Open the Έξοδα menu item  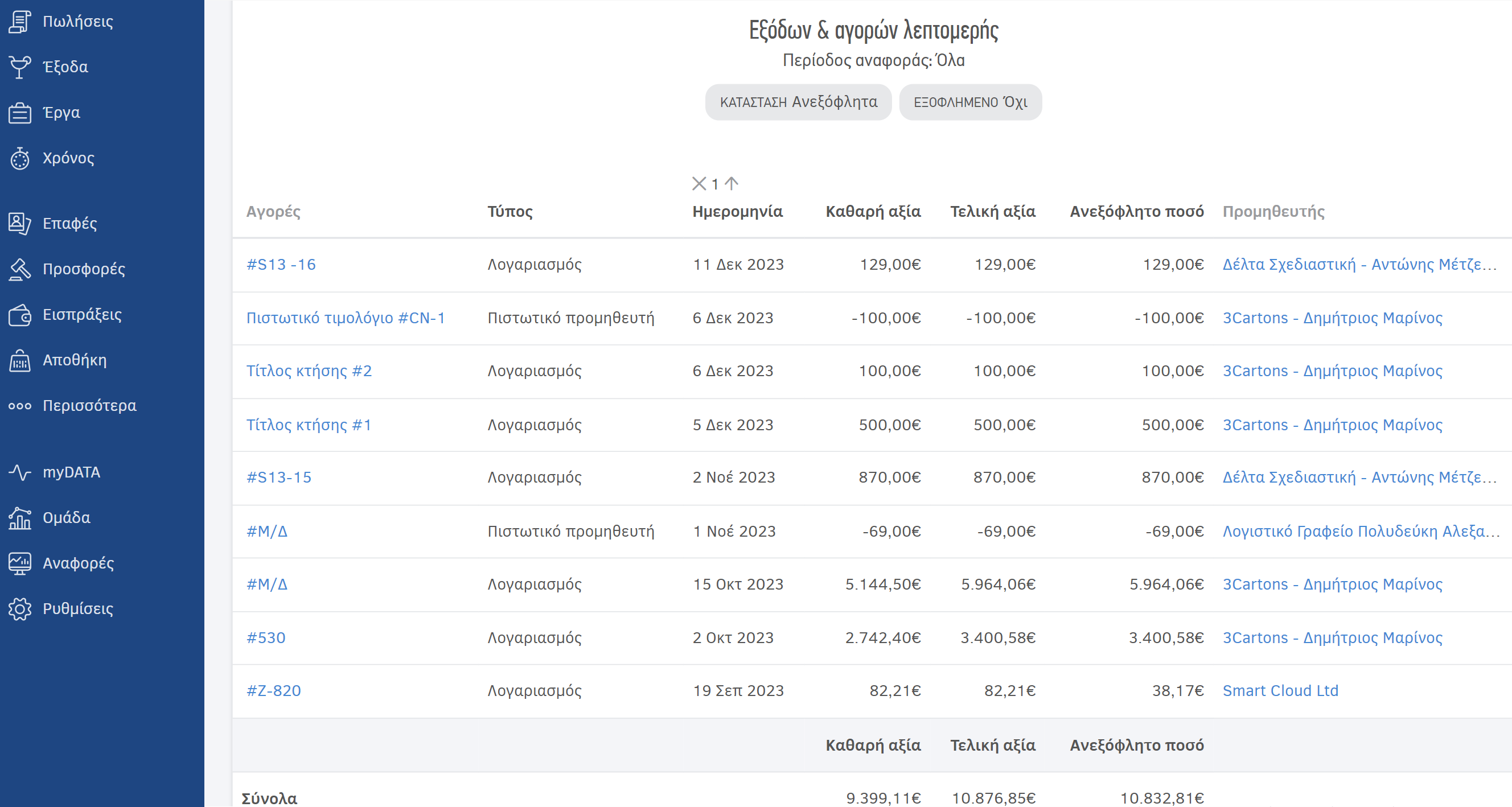(65, 67)
